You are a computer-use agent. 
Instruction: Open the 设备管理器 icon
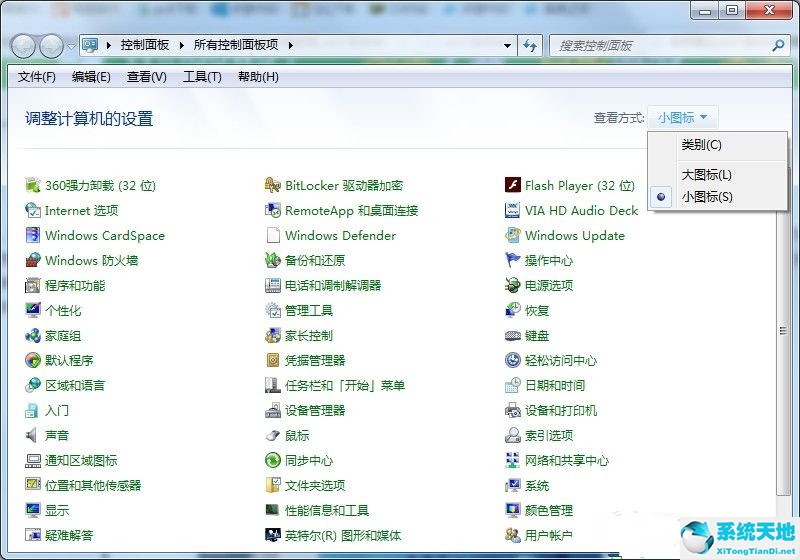coord(273,410)
